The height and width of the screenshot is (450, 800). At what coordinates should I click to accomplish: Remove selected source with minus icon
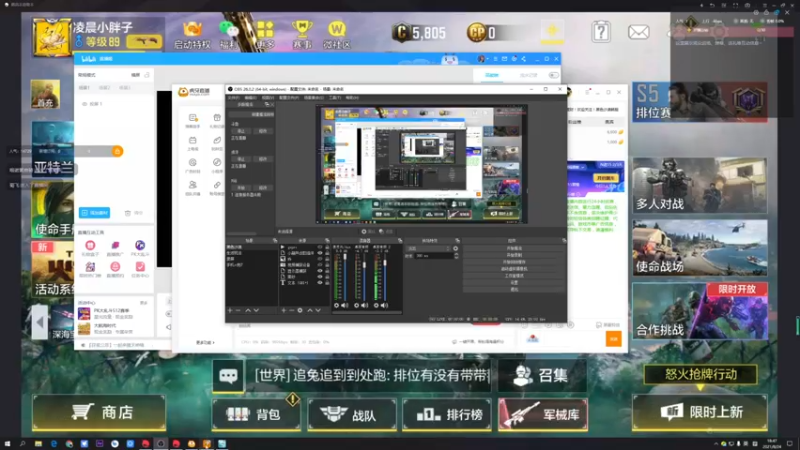point(292,310)
